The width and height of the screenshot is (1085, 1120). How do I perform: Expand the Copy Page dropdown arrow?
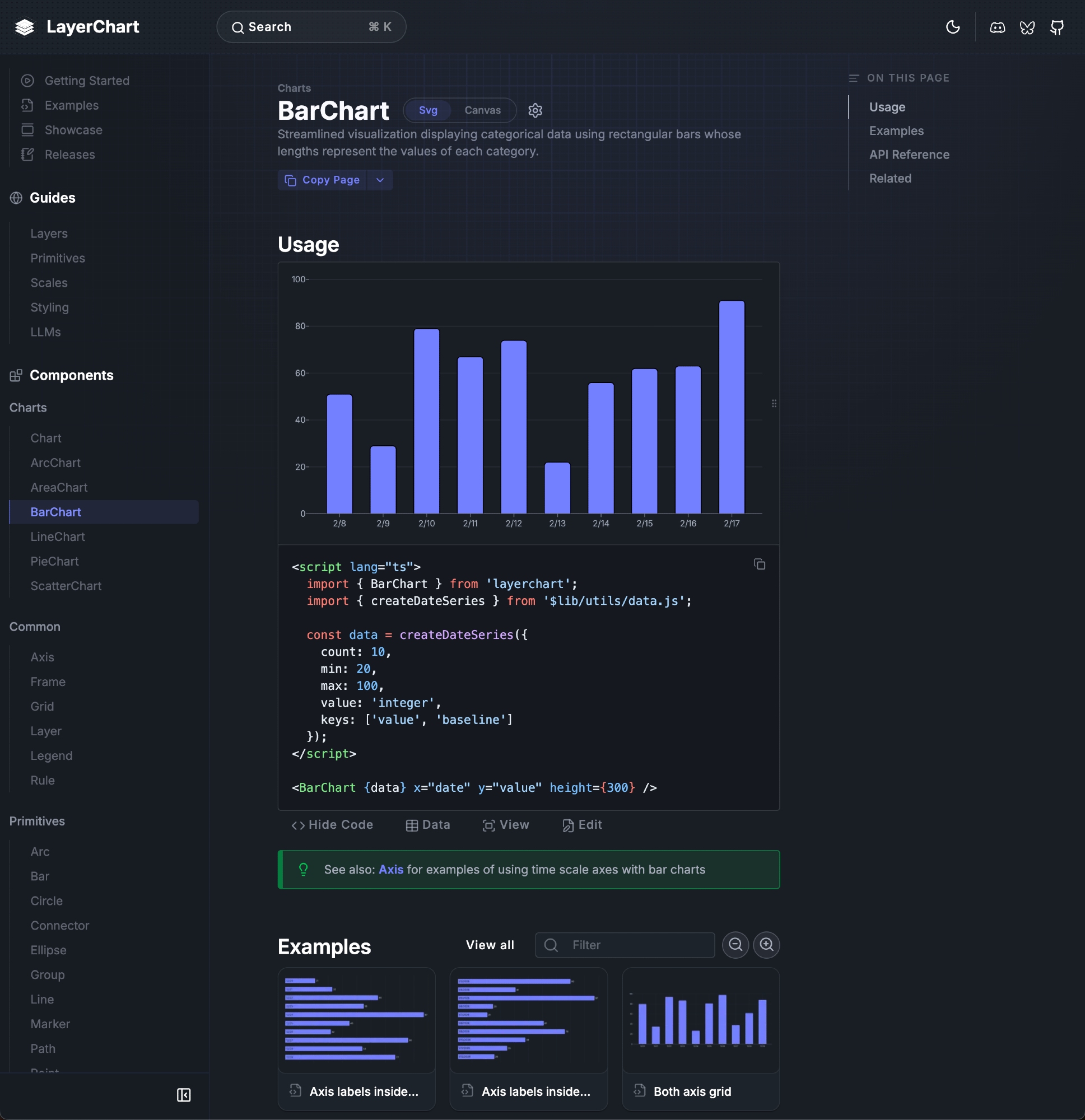coord(380,180)
